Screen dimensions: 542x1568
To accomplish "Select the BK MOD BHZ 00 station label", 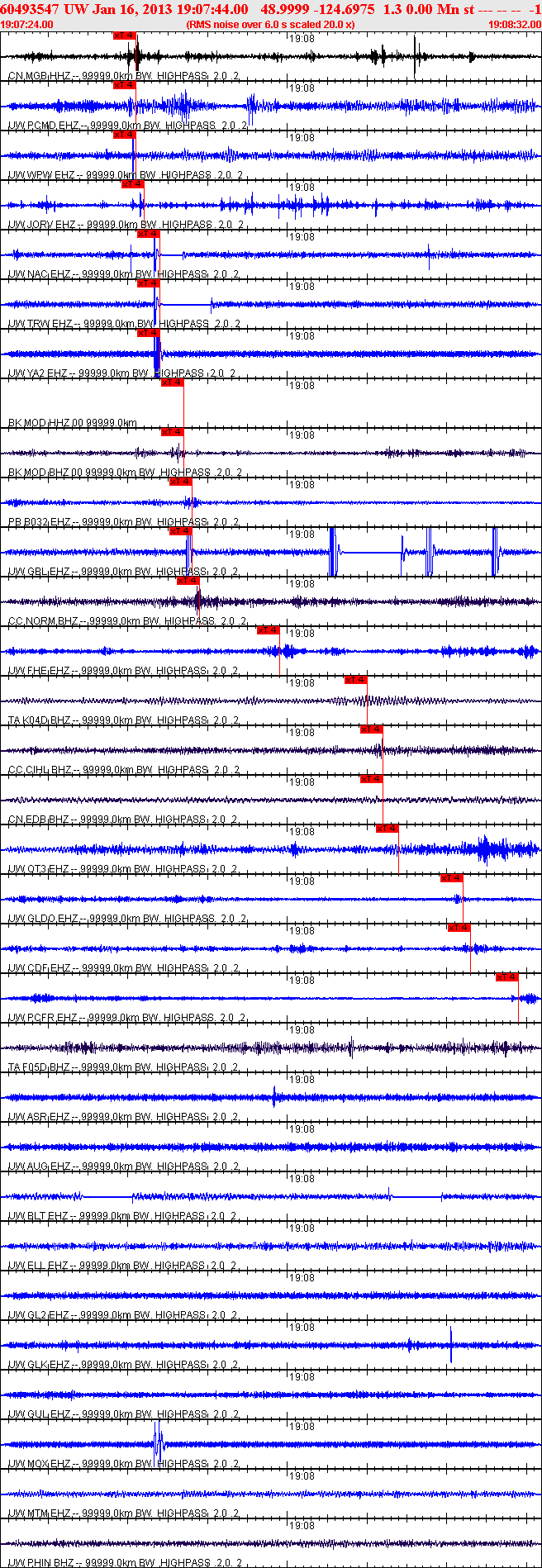I will coord(125,473).
